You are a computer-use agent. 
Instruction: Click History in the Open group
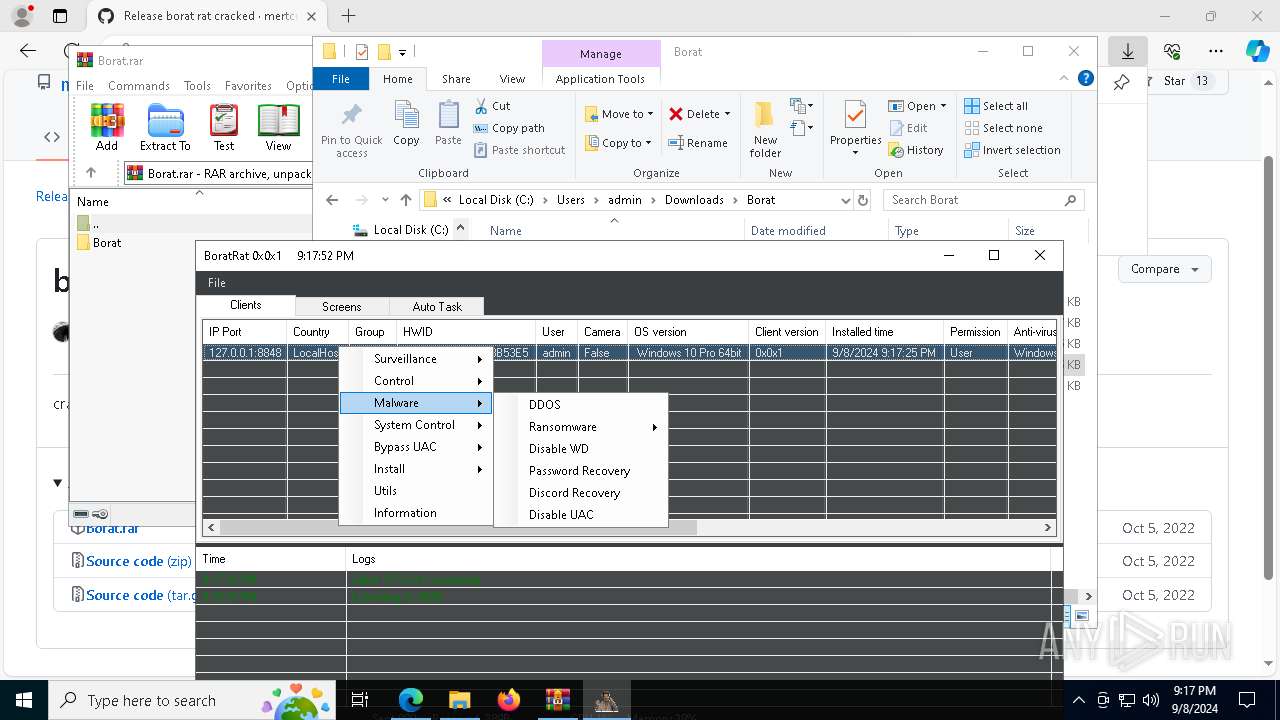(x=915, y=150)
